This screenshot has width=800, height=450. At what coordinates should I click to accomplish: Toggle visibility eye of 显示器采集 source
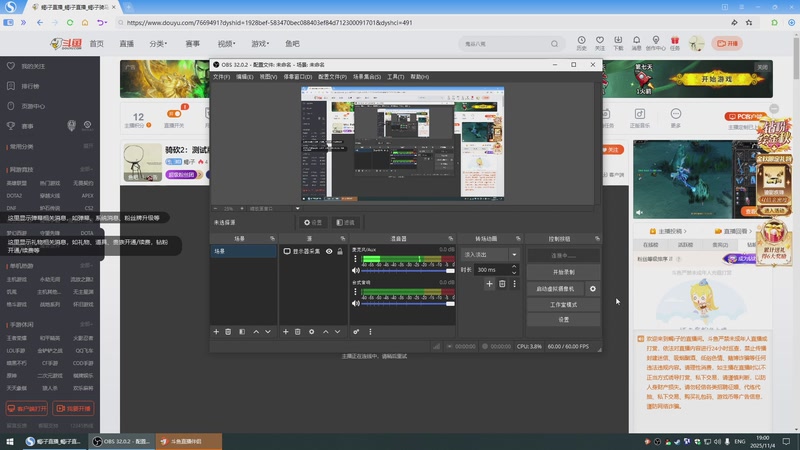[329, 252]
